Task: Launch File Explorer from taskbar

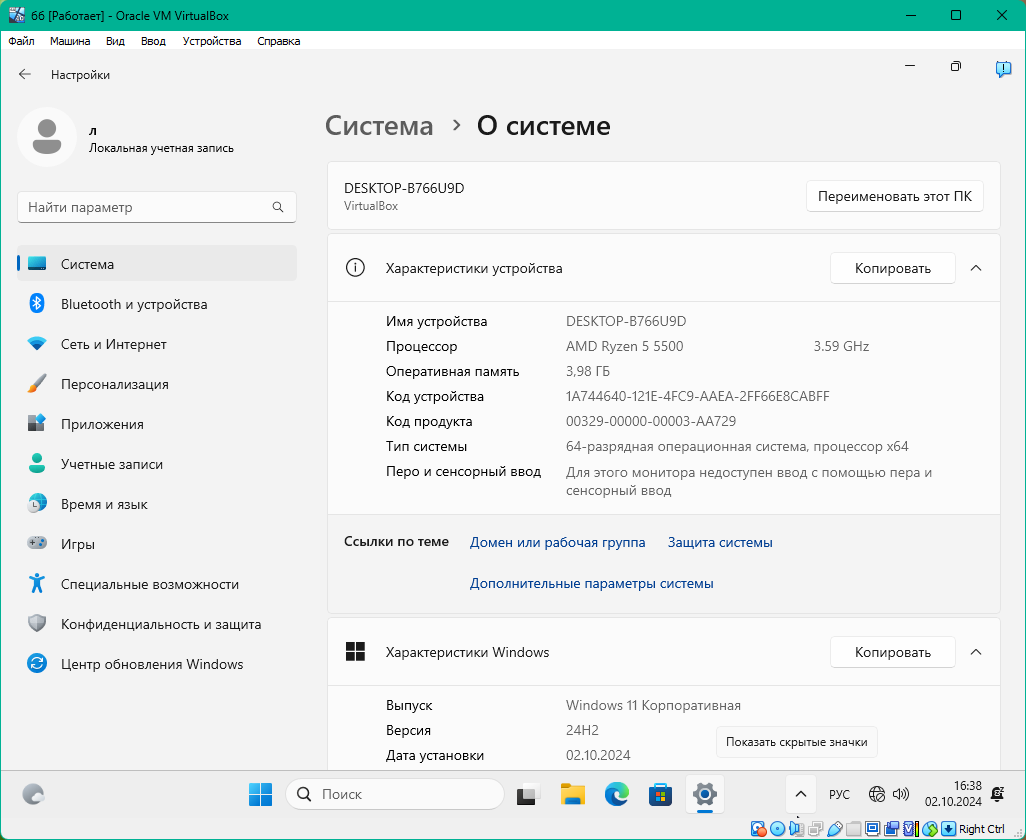Action: [x=573, y=794]
